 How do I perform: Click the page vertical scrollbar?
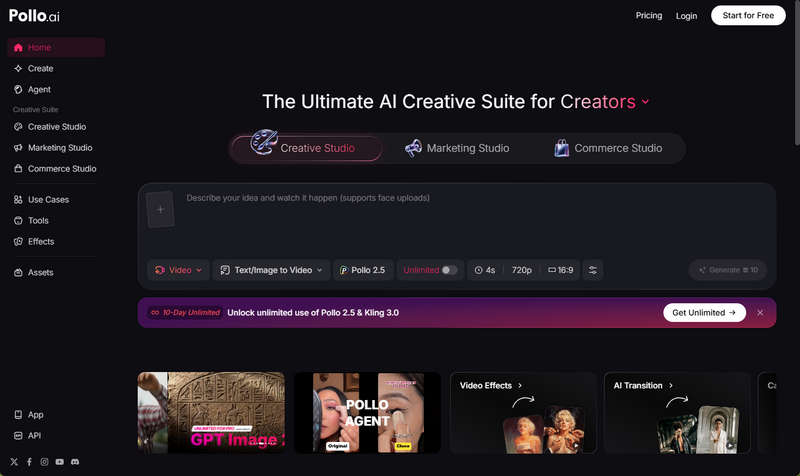coord(797,71)
